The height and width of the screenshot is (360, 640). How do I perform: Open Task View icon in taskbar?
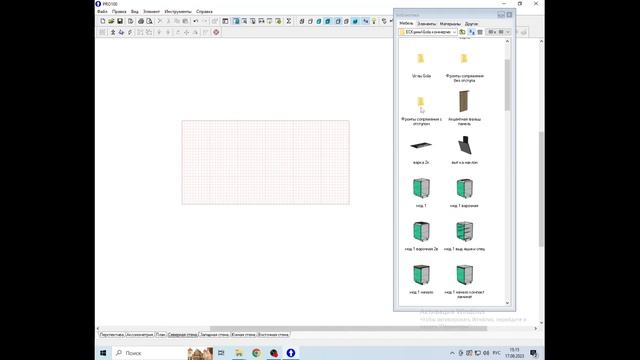[221, 353]
